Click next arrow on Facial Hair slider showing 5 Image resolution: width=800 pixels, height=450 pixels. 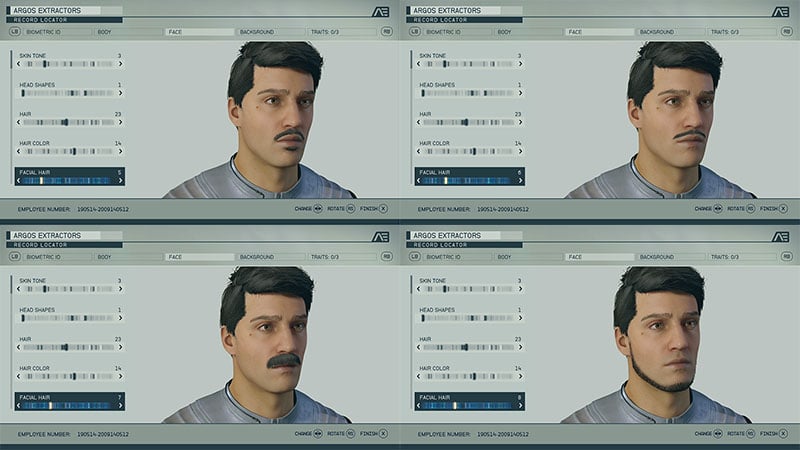click(x=120, y=180)
